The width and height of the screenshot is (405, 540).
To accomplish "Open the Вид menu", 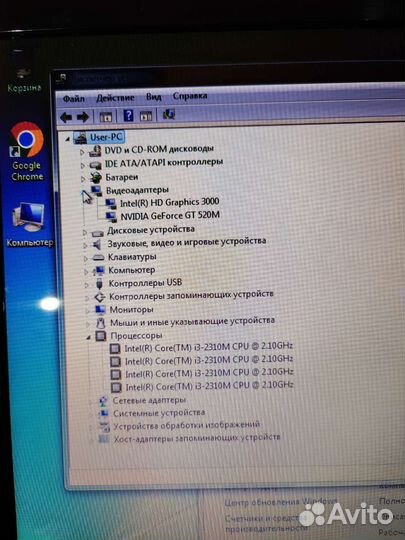I will click(x=153, y=97).
